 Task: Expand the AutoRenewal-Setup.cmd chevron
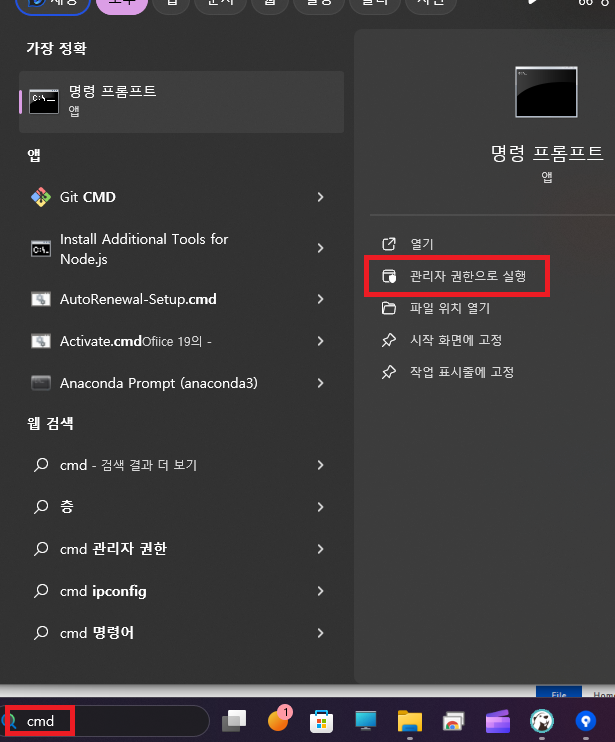(x=321, y=299)
